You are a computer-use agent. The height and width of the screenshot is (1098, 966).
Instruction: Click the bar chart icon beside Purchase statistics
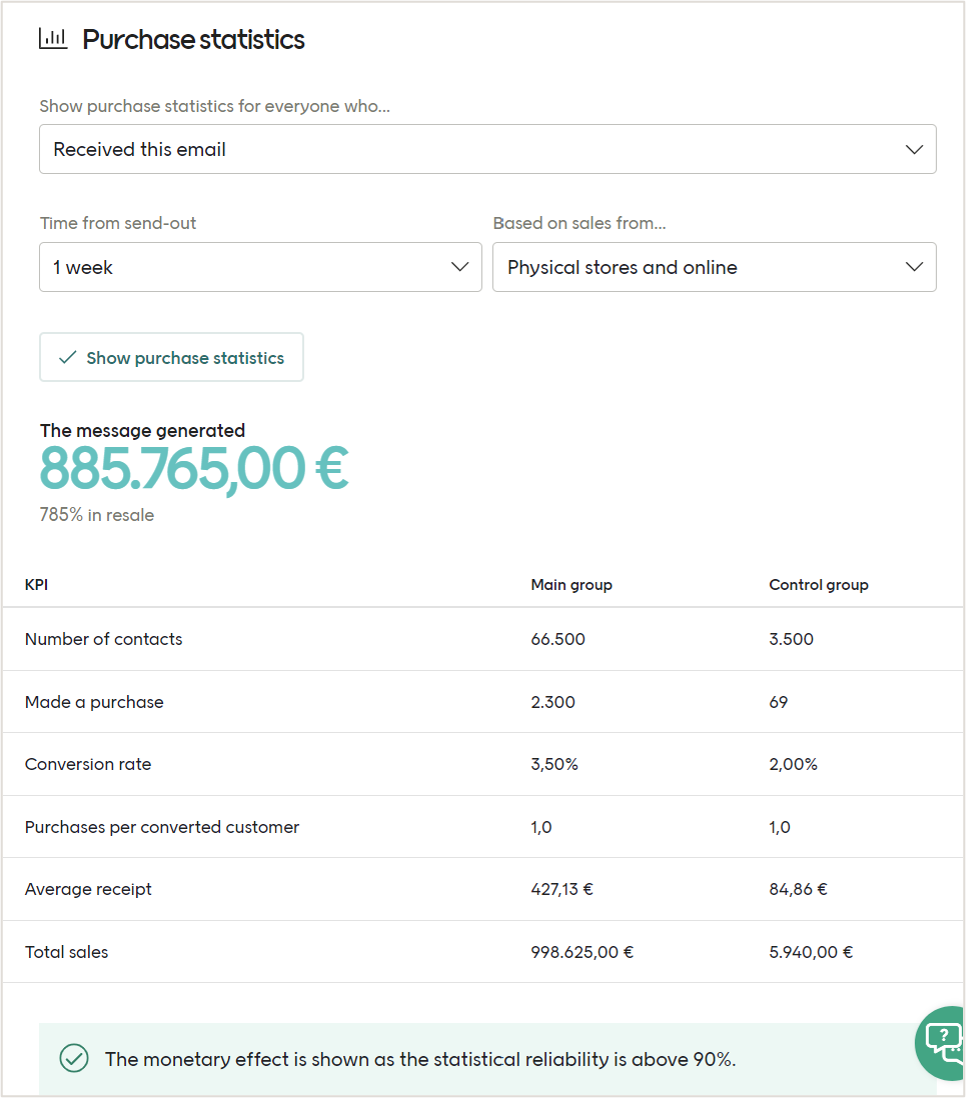pyautogui.click(x=53, y=38)
